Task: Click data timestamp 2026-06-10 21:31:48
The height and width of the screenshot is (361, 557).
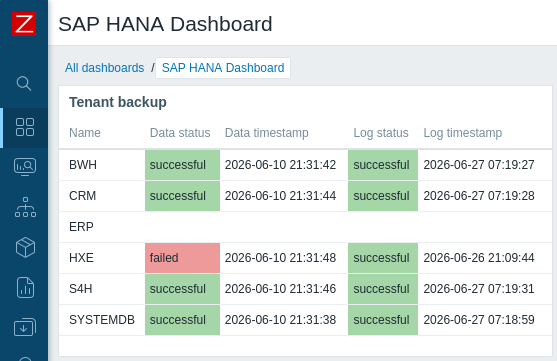Action: point(280,258)
